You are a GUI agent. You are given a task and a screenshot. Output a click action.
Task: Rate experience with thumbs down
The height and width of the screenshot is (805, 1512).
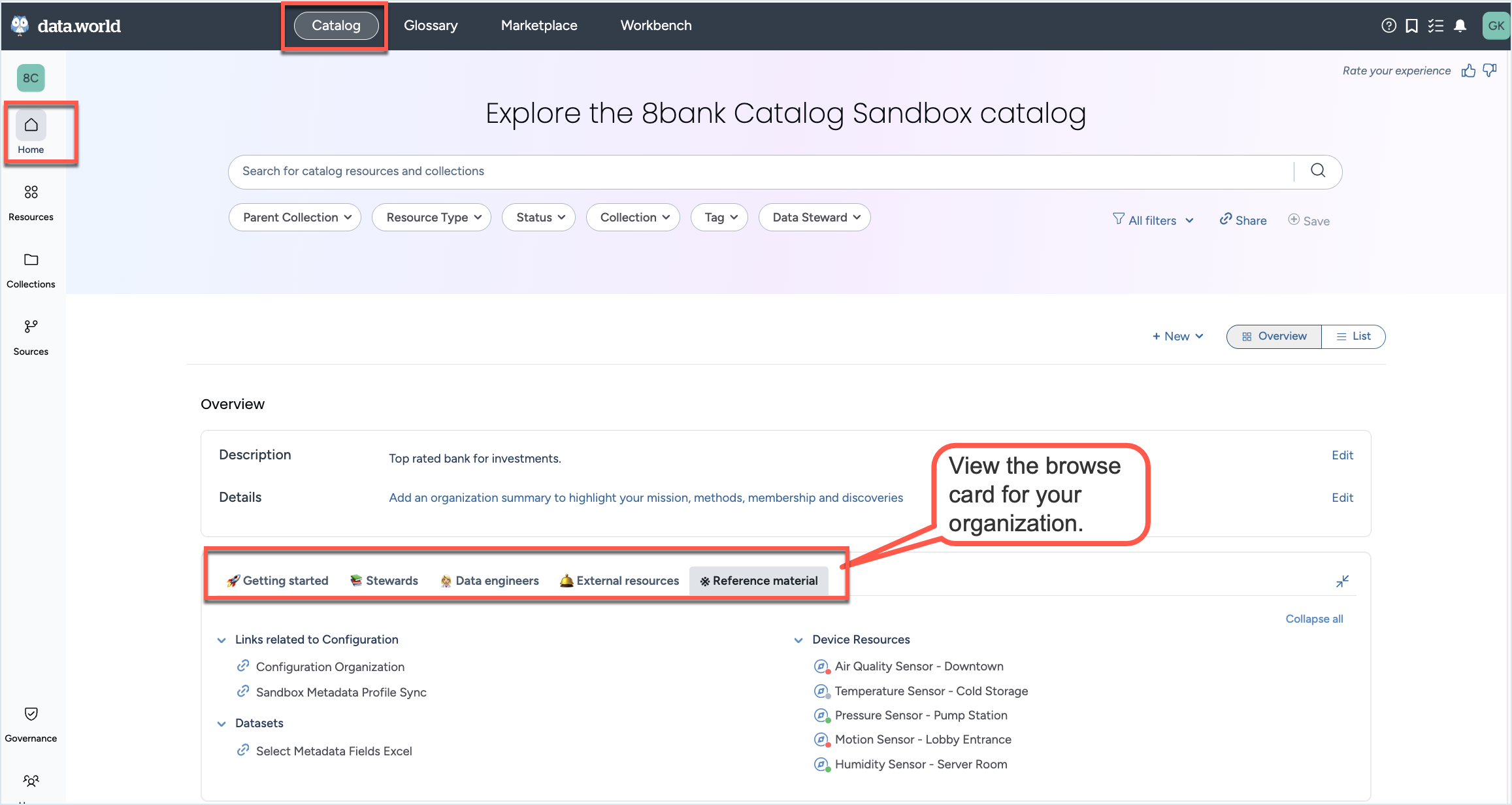click(x=1490, y=71)
